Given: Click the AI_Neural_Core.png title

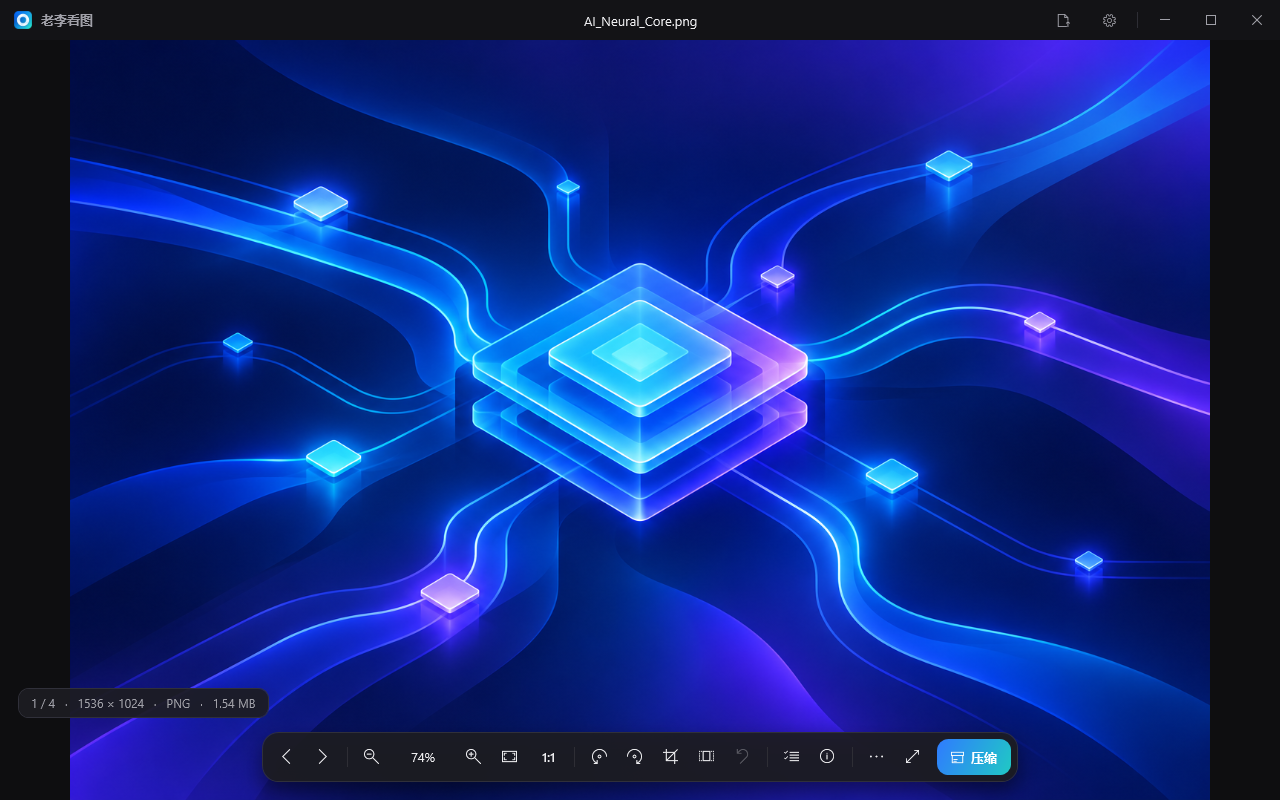Looking at the screenshot, I should tap(640, 21).
